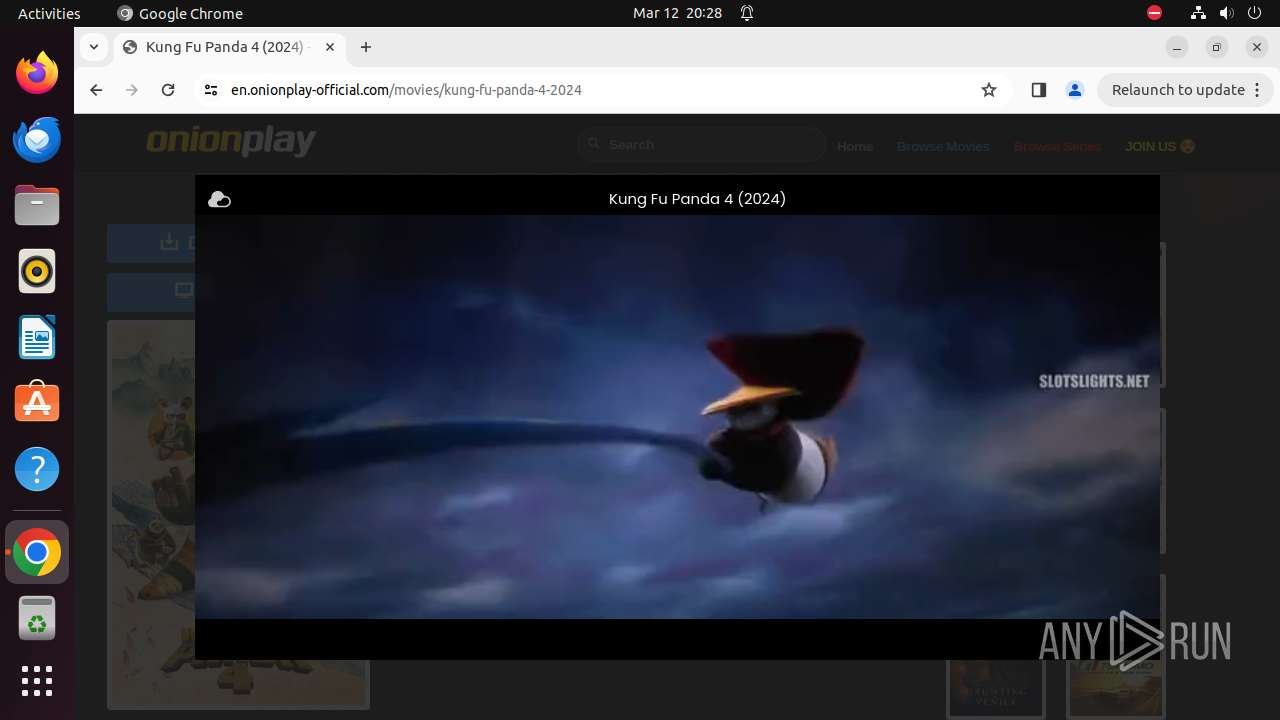
Task: Open Ubuntu Software from the dock
Action: tap(37, 403)
